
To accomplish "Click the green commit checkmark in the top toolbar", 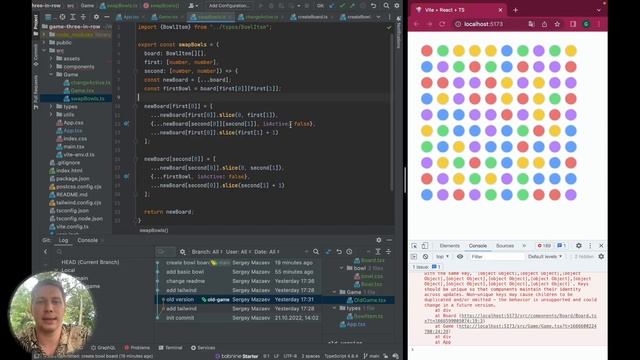I will tap(342, 6).
